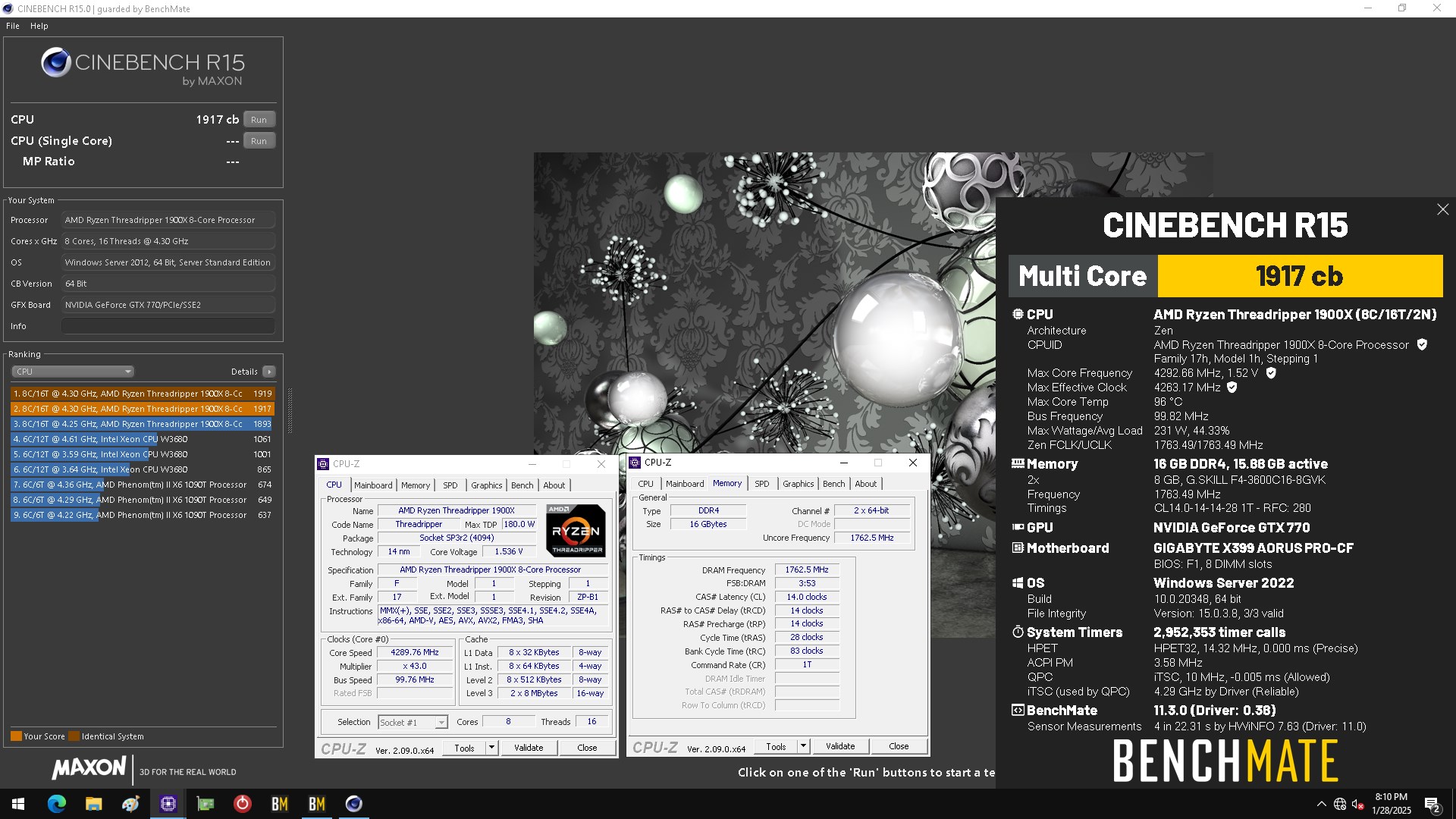Click the Cinebench logo sphere icon
The height and width of the screenshot is (819, 1456).
(56, 62)
